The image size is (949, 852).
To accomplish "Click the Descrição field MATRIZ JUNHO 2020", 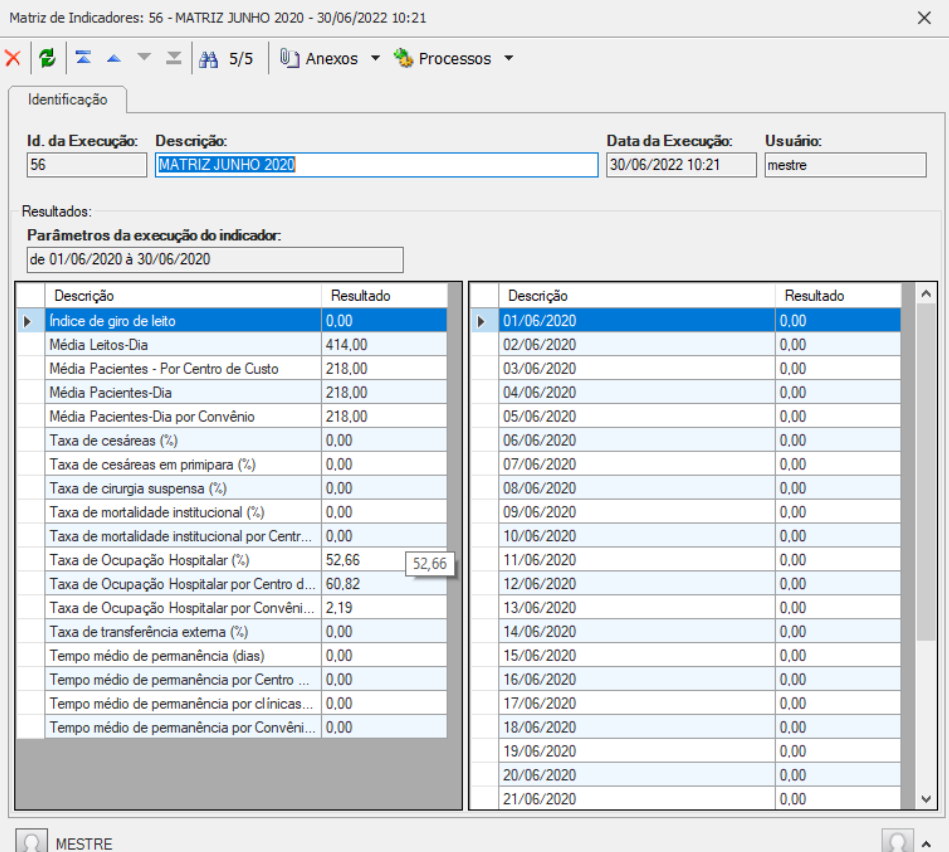I will [x=376, y=165].
